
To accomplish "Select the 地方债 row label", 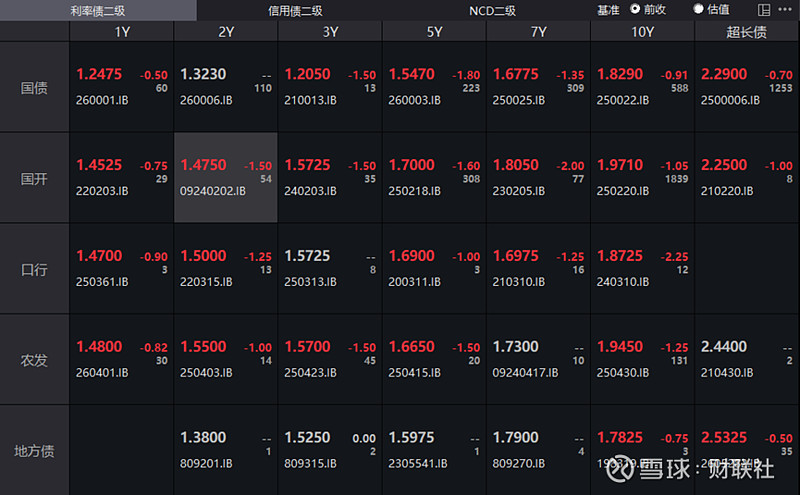I will (34, 451).
